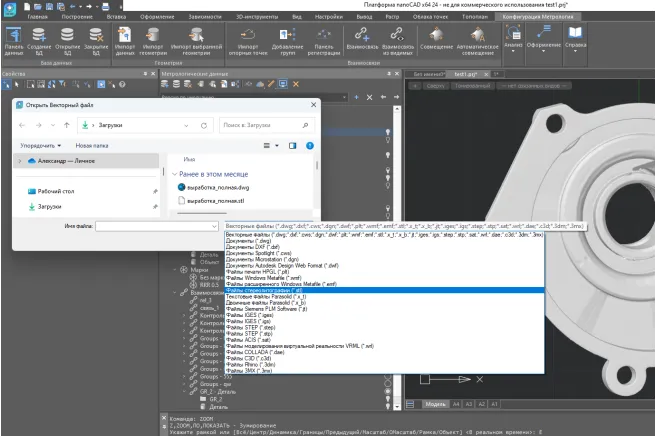The height and width of the screenshot is (436, 656).
Task: Click the Поиск в: Загрузки search field
Action: tap(260, 126)
